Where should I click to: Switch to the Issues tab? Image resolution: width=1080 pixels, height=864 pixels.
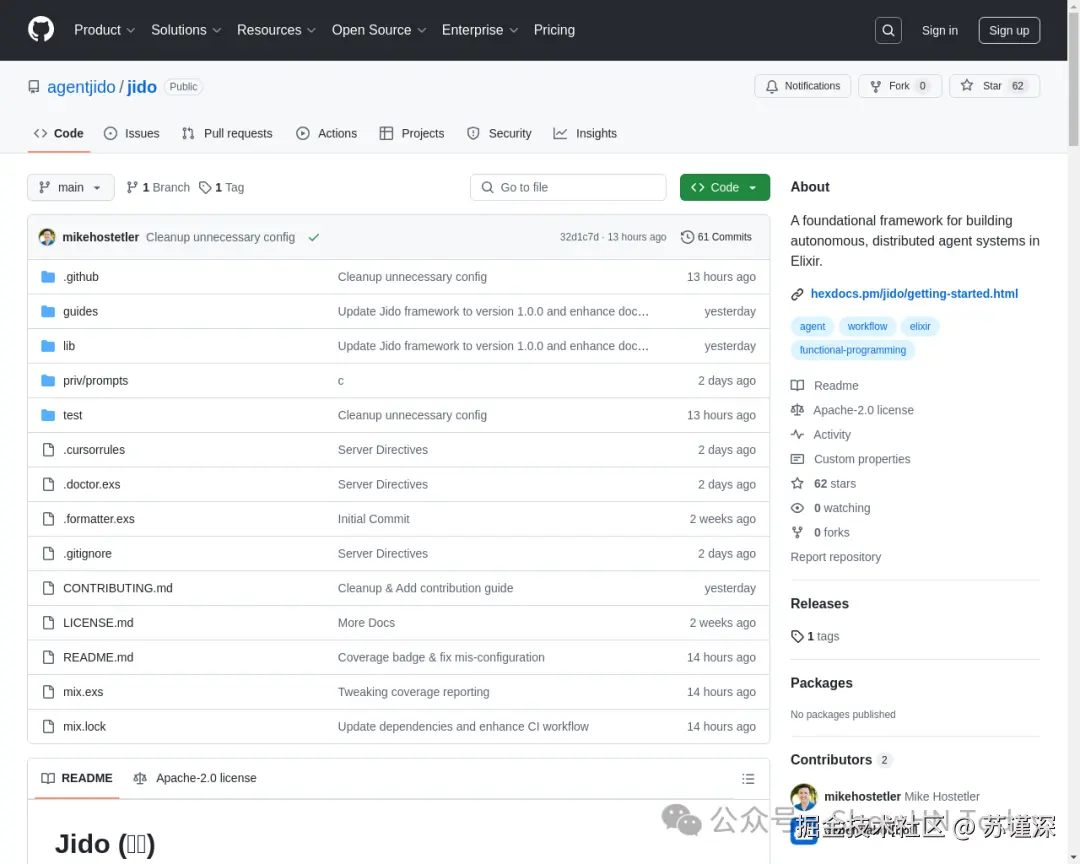[x=132, y=134]
